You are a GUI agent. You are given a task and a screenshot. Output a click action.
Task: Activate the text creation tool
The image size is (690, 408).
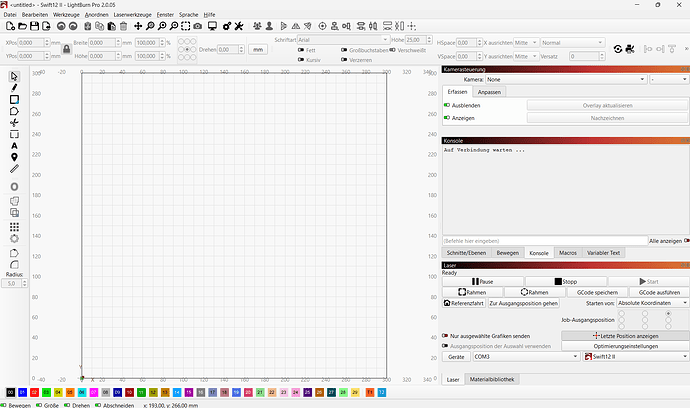pyautogui.click(x=14, y=145)
